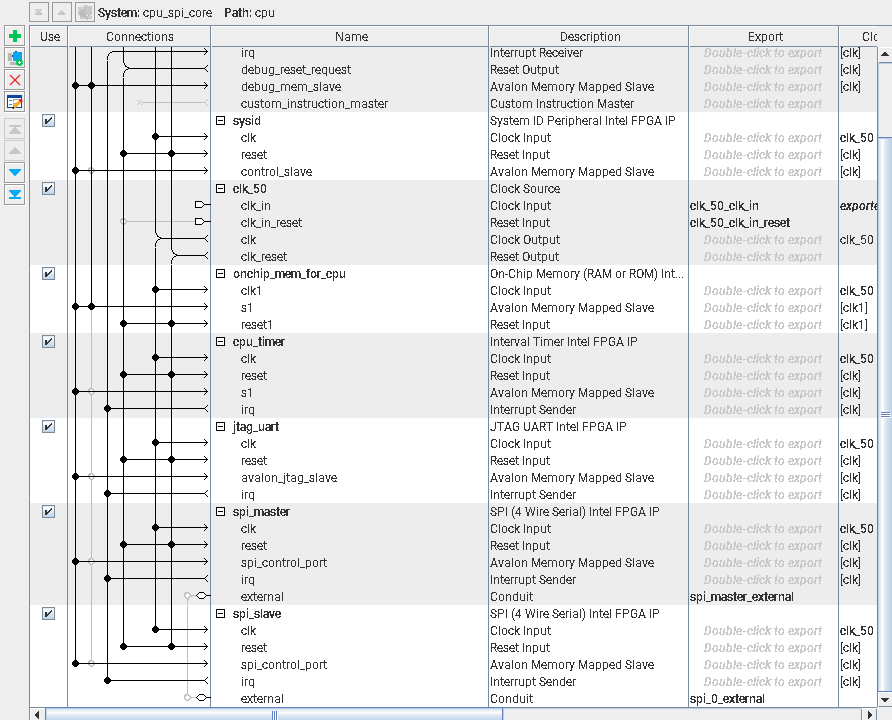Click the Connections column header
This screenshot has height=720, width=892.
[139, 36]
